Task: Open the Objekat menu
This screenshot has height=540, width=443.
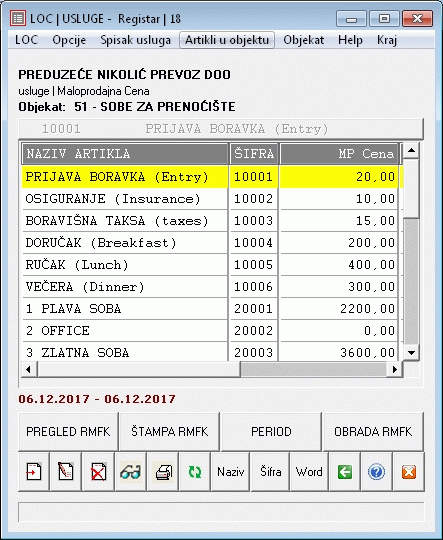Action: 303,40
